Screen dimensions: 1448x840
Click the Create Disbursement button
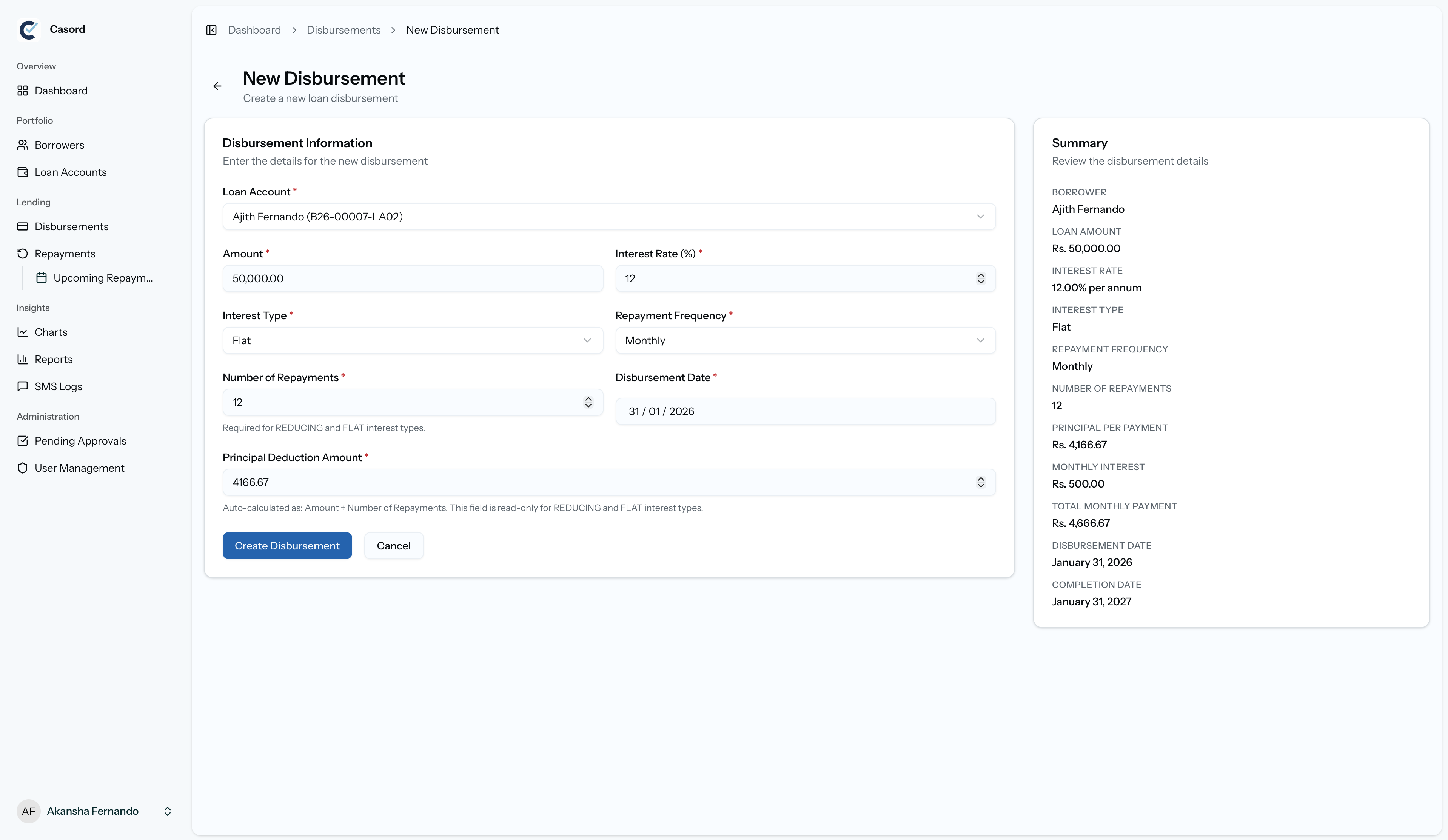[287, 546]
